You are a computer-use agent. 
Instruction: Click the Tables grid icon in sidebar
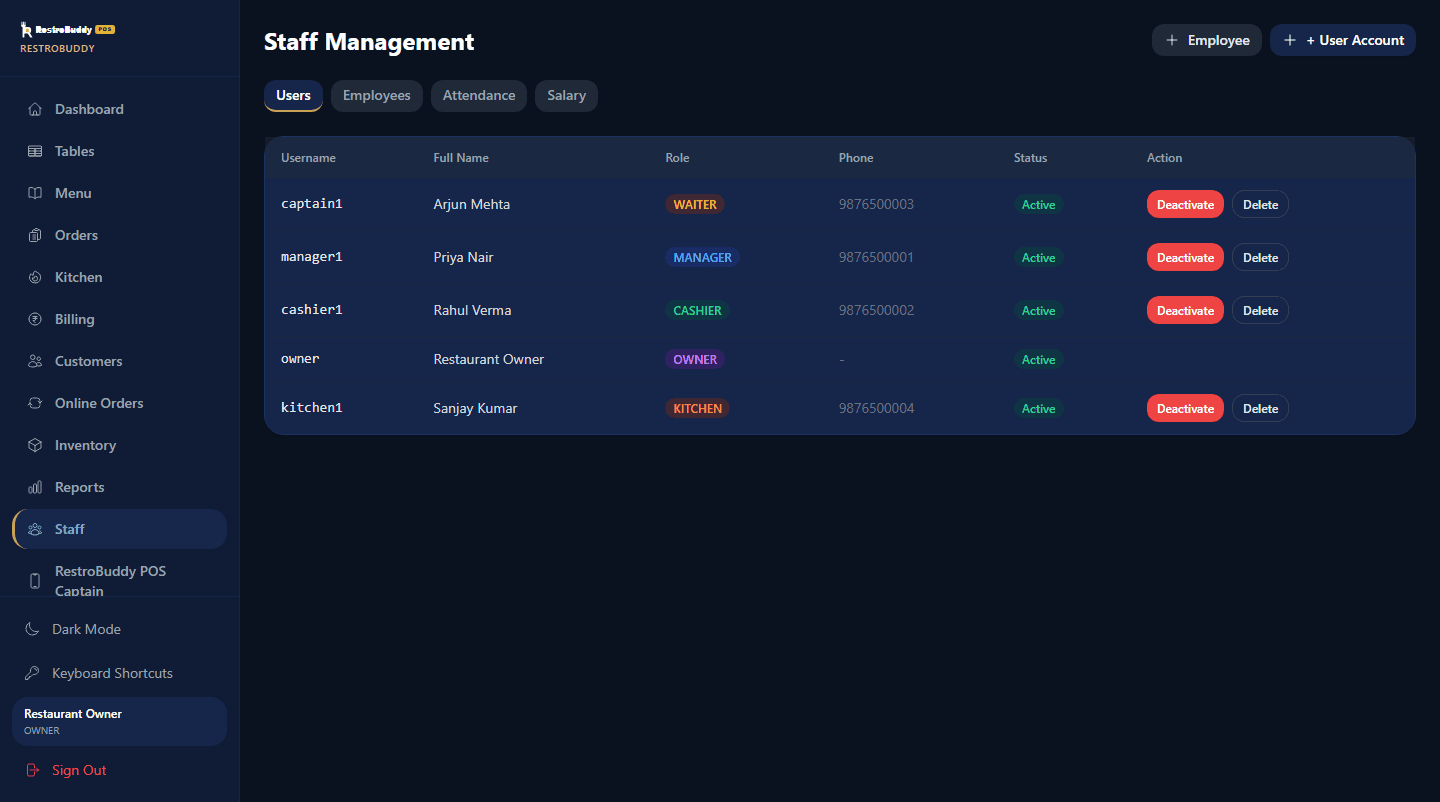(35, 151)
